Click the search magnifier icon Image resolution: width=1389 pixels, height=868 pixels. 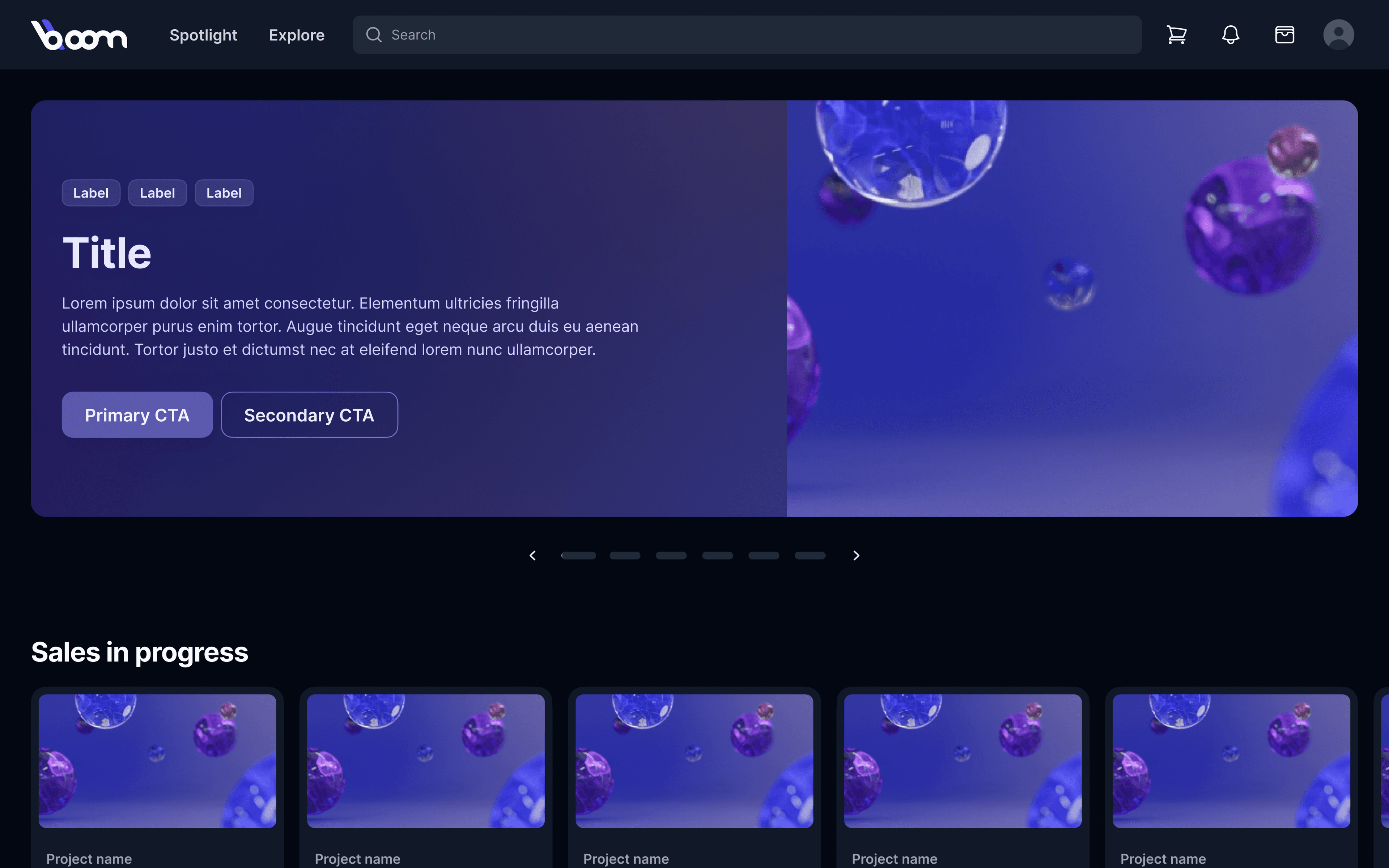click(x=374, y=35)
